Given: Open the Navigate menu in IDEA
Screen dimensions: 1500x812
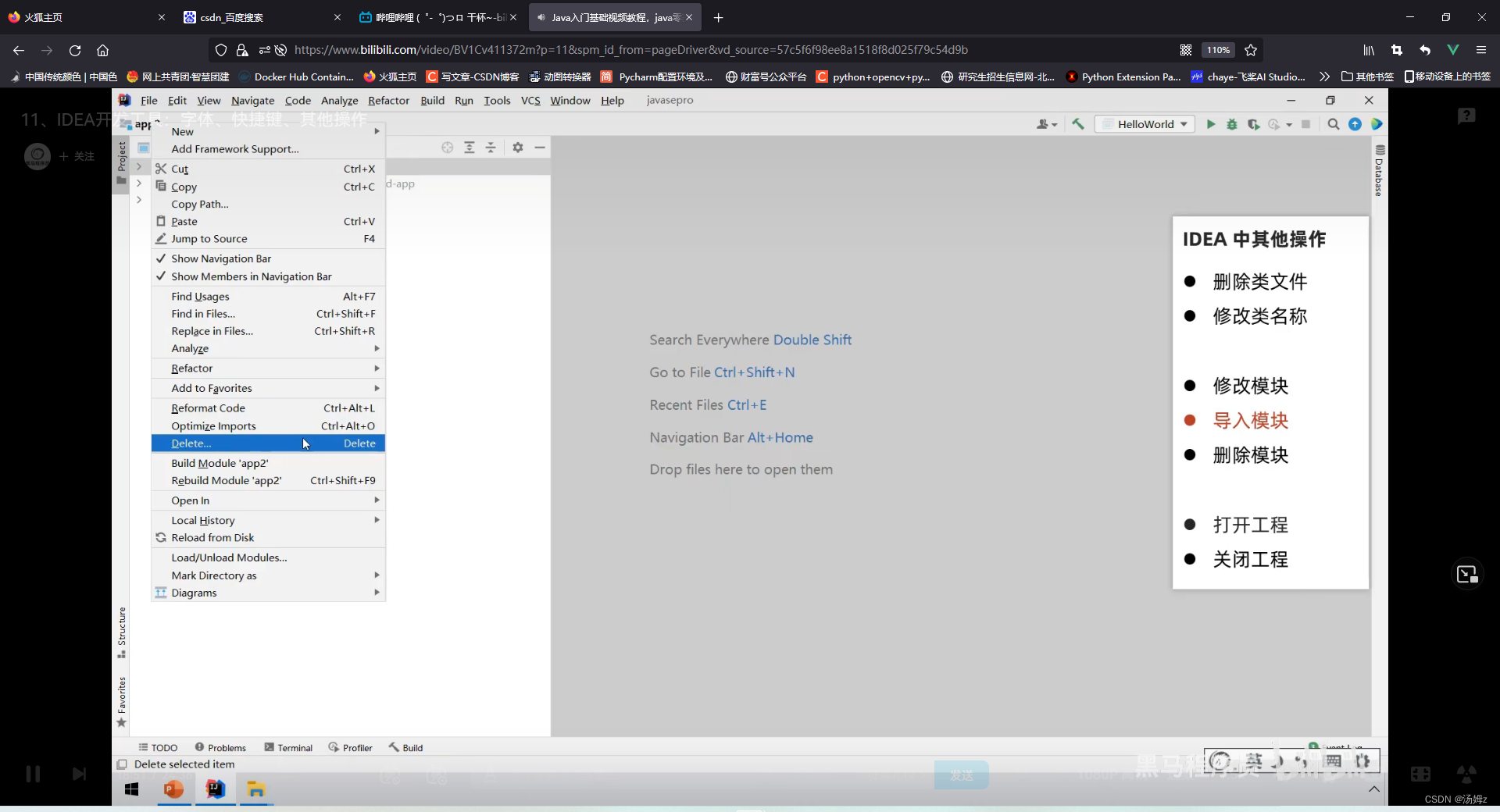Looking at the screenshot, I should (252, 100).
